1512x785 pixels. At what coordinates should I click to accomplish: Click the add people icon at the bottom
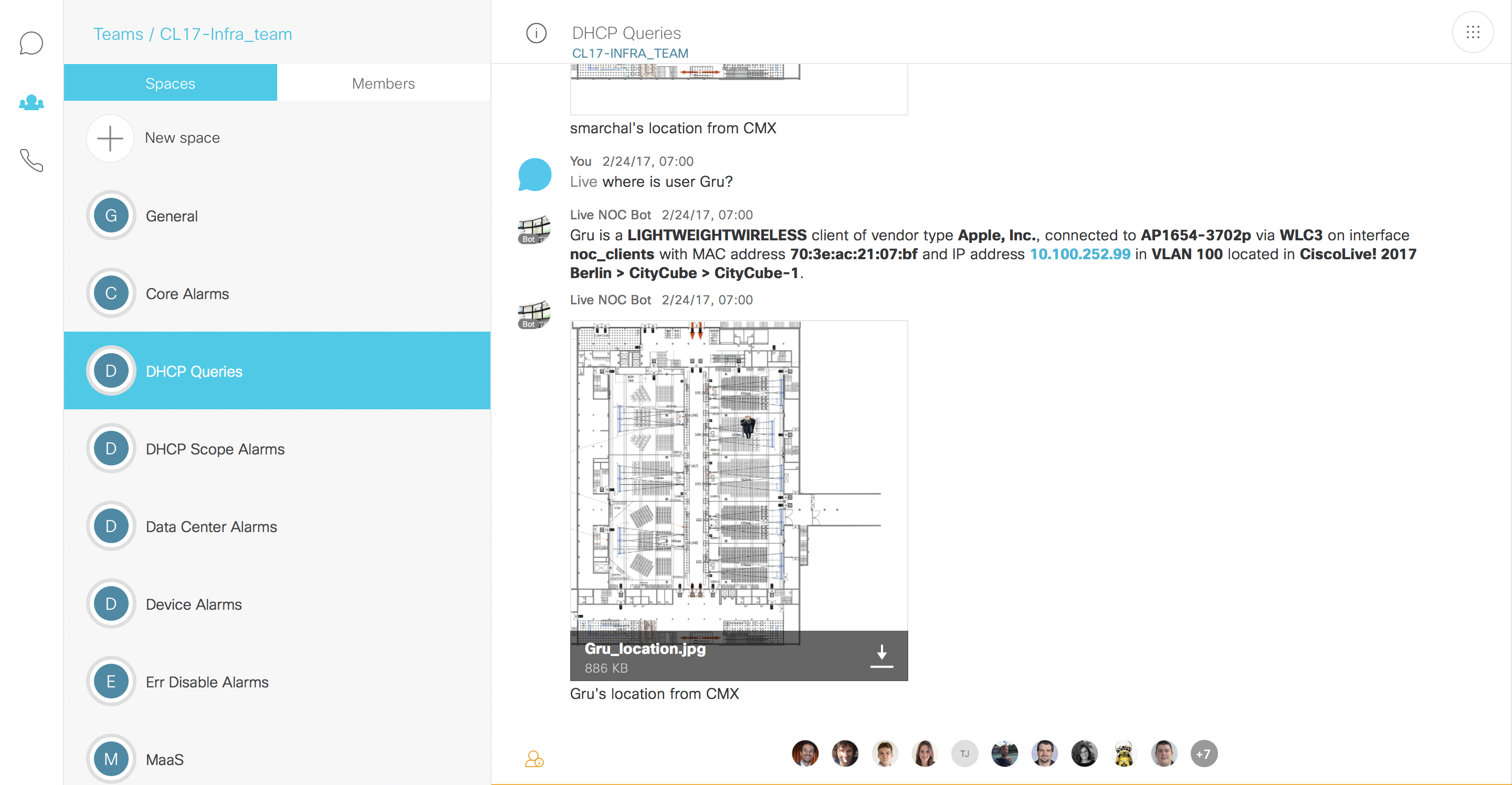pyautogui.click(x=533, y=759)
